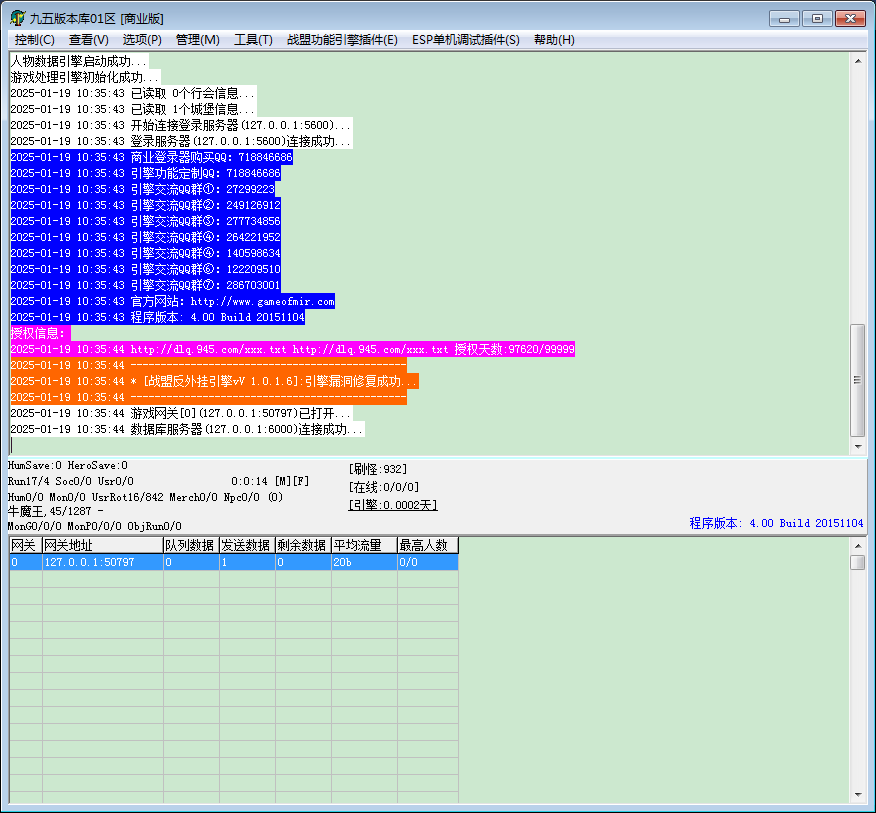Open the 帮助(H) menu
876x813 pixels.
[x=554, y=40]
